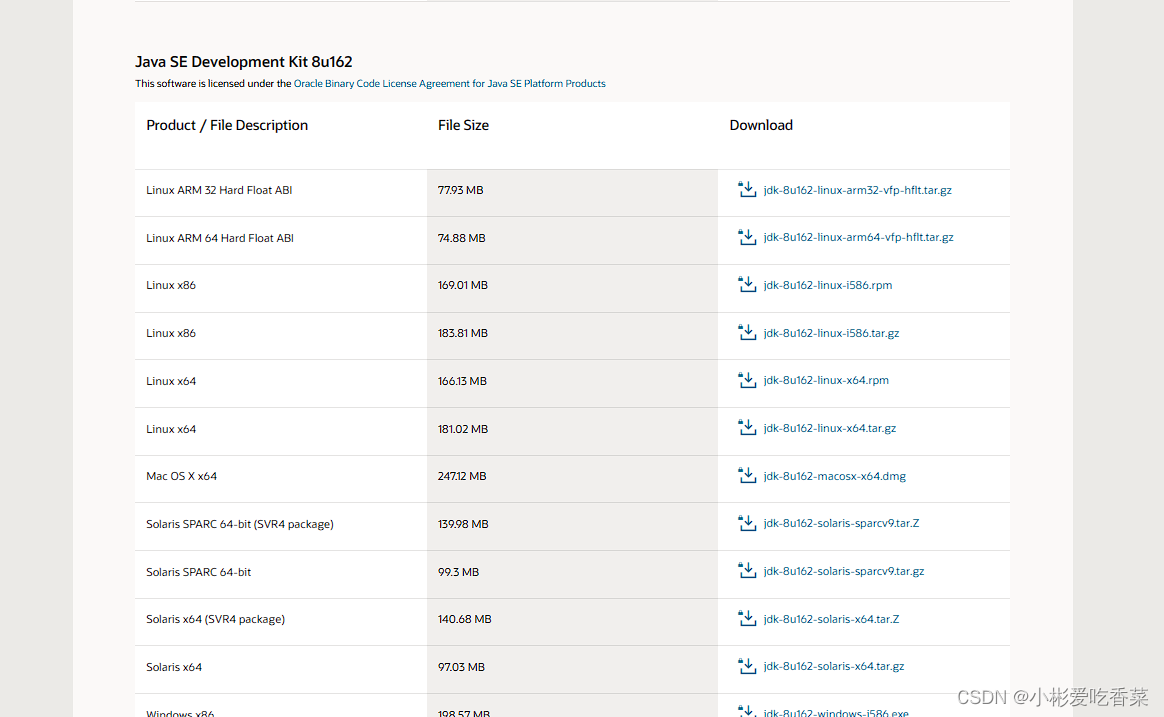Click the Download column header

761,125
